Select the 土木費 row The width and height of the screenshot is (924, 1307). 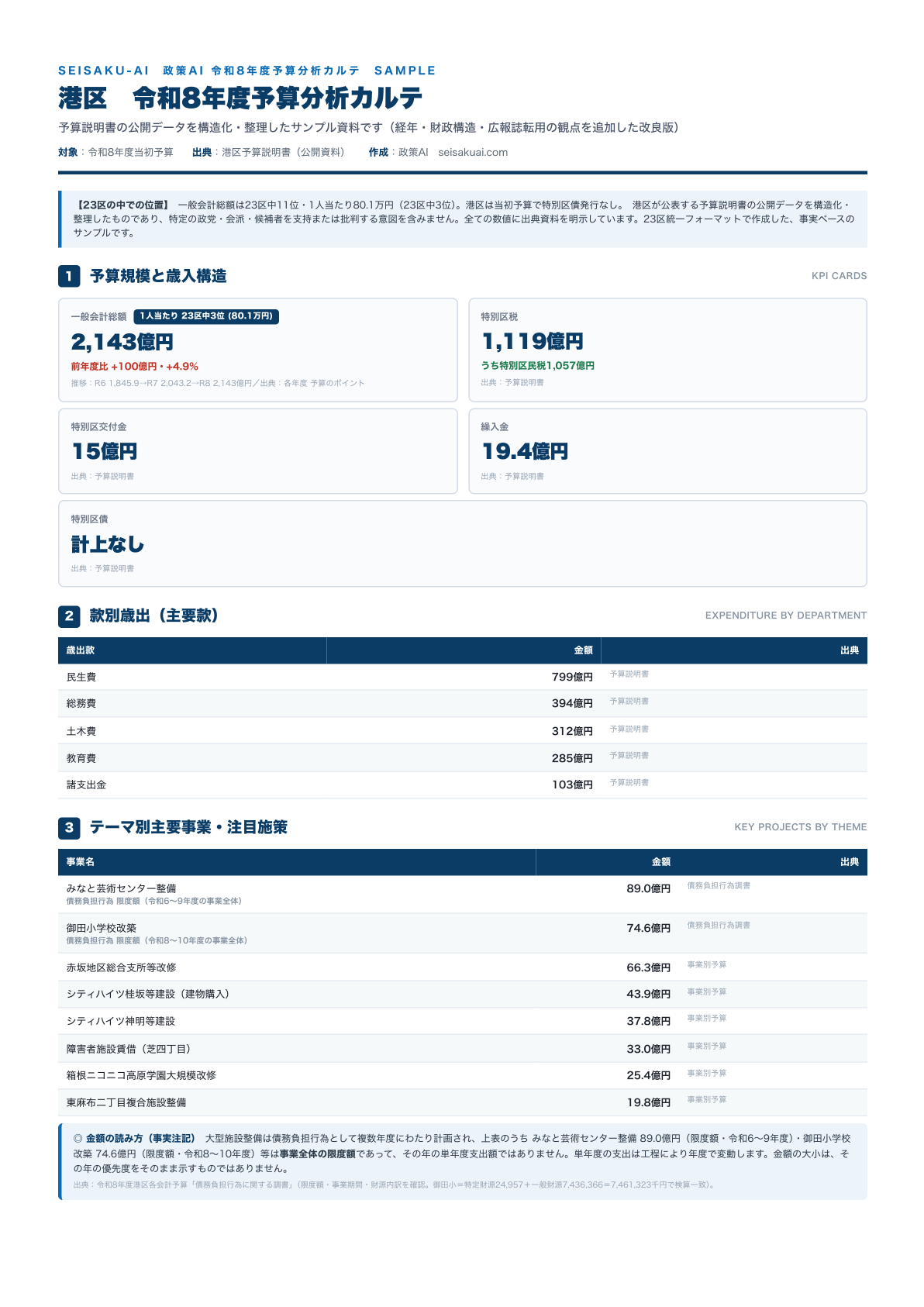pos(463,731)
